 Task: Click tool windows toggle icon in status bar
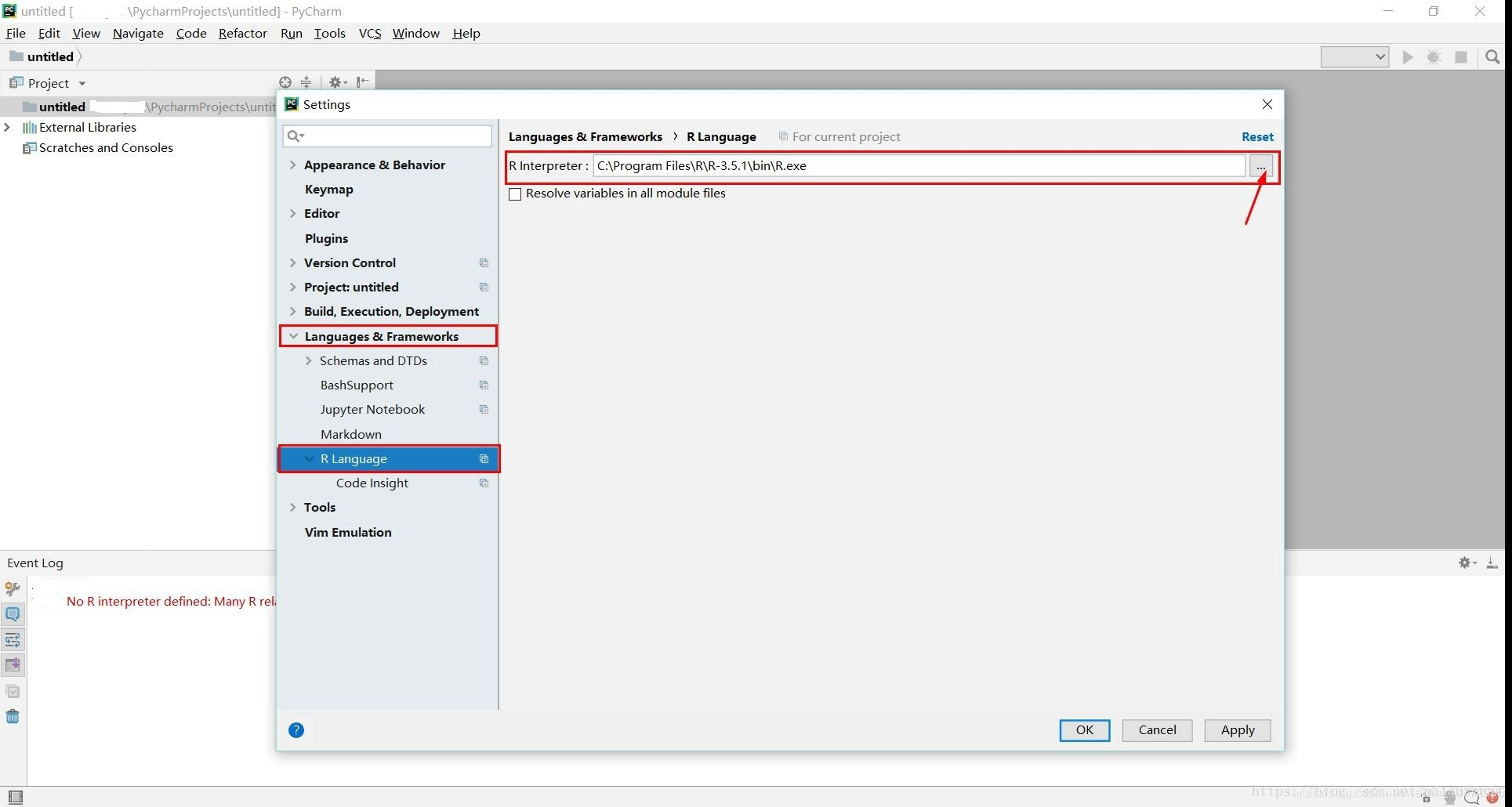15,797
